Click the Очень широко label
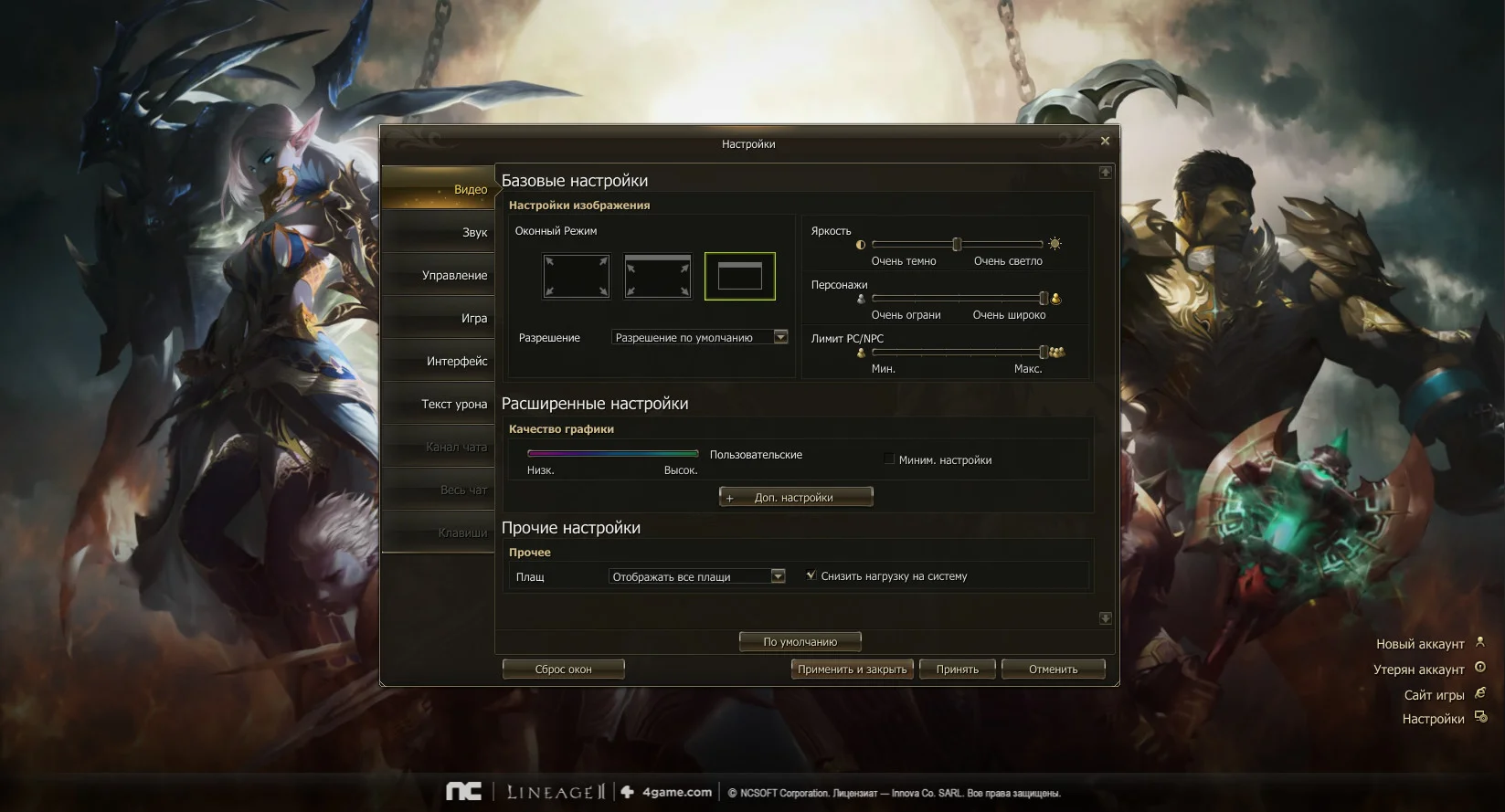 tap(1009, 315)
